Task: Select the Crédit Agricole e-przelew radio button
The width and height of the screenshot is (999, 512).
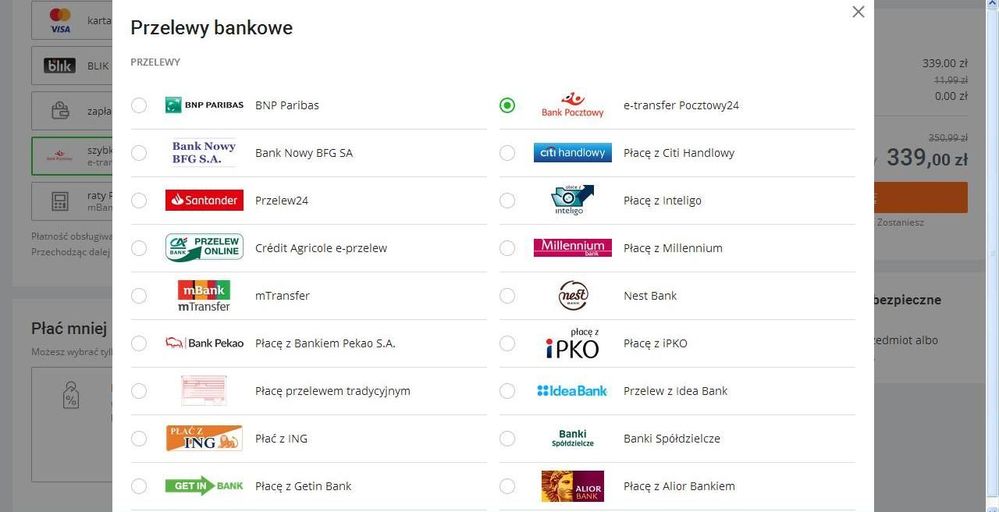Action: point(139,248)
